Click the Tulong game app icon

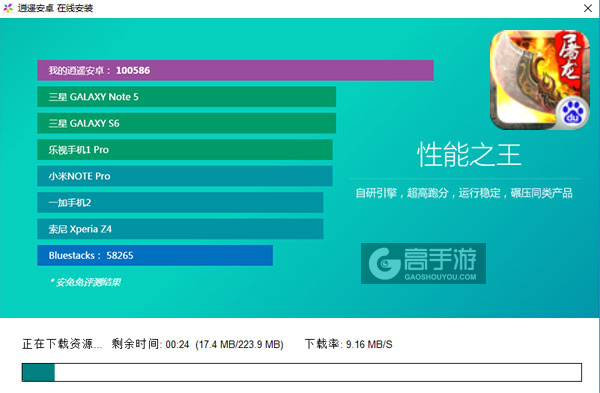coord(540,80)
